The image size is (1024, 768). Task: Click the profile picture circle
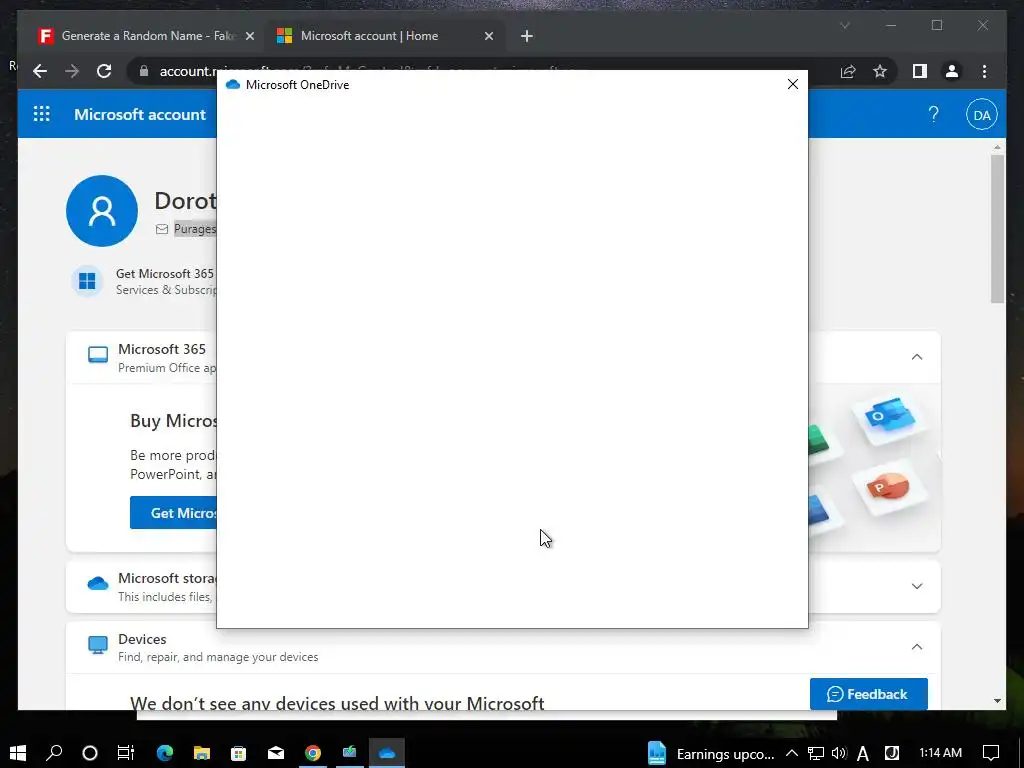pyautogui.click(x=102, y=210)
